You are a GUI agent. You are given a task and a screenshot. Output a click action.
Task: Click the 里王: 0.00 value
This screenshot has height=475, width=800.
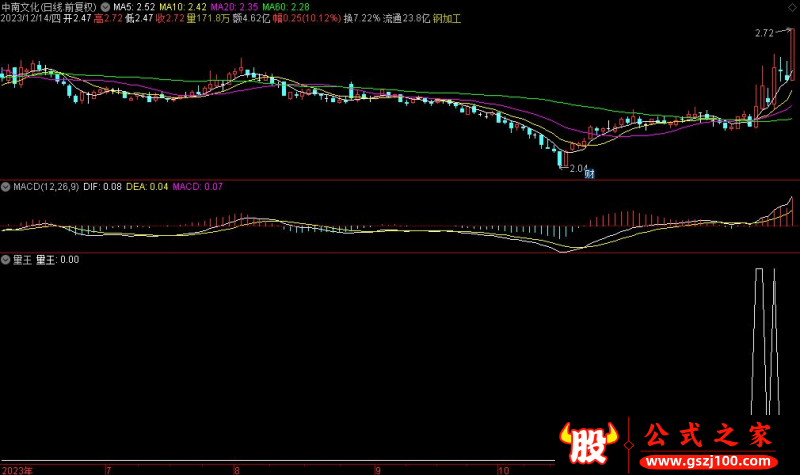[x=57, y=260]
